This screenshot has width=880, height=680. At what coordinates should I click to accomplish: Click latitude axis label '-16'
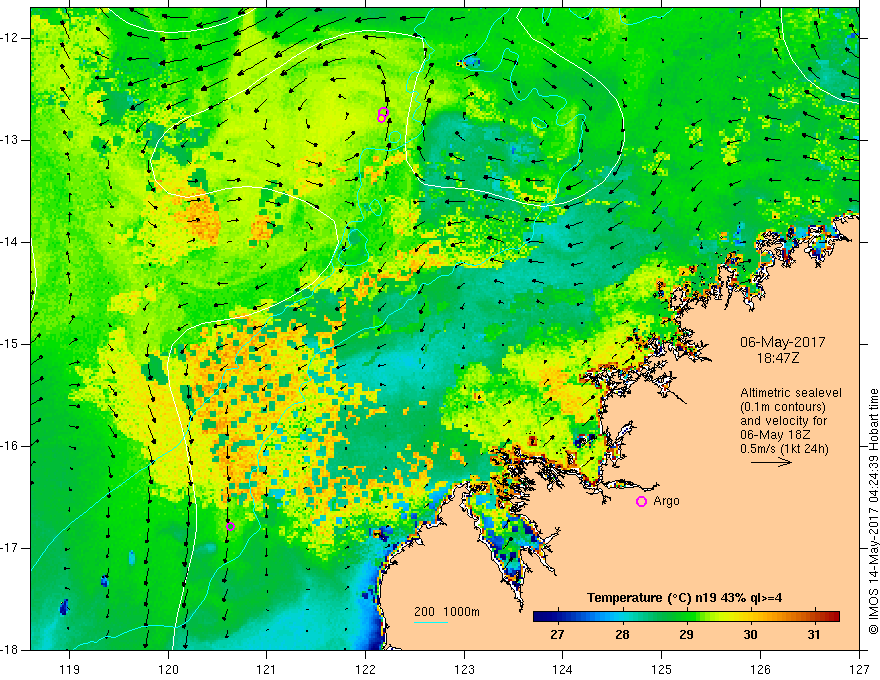tap(10, 446)
